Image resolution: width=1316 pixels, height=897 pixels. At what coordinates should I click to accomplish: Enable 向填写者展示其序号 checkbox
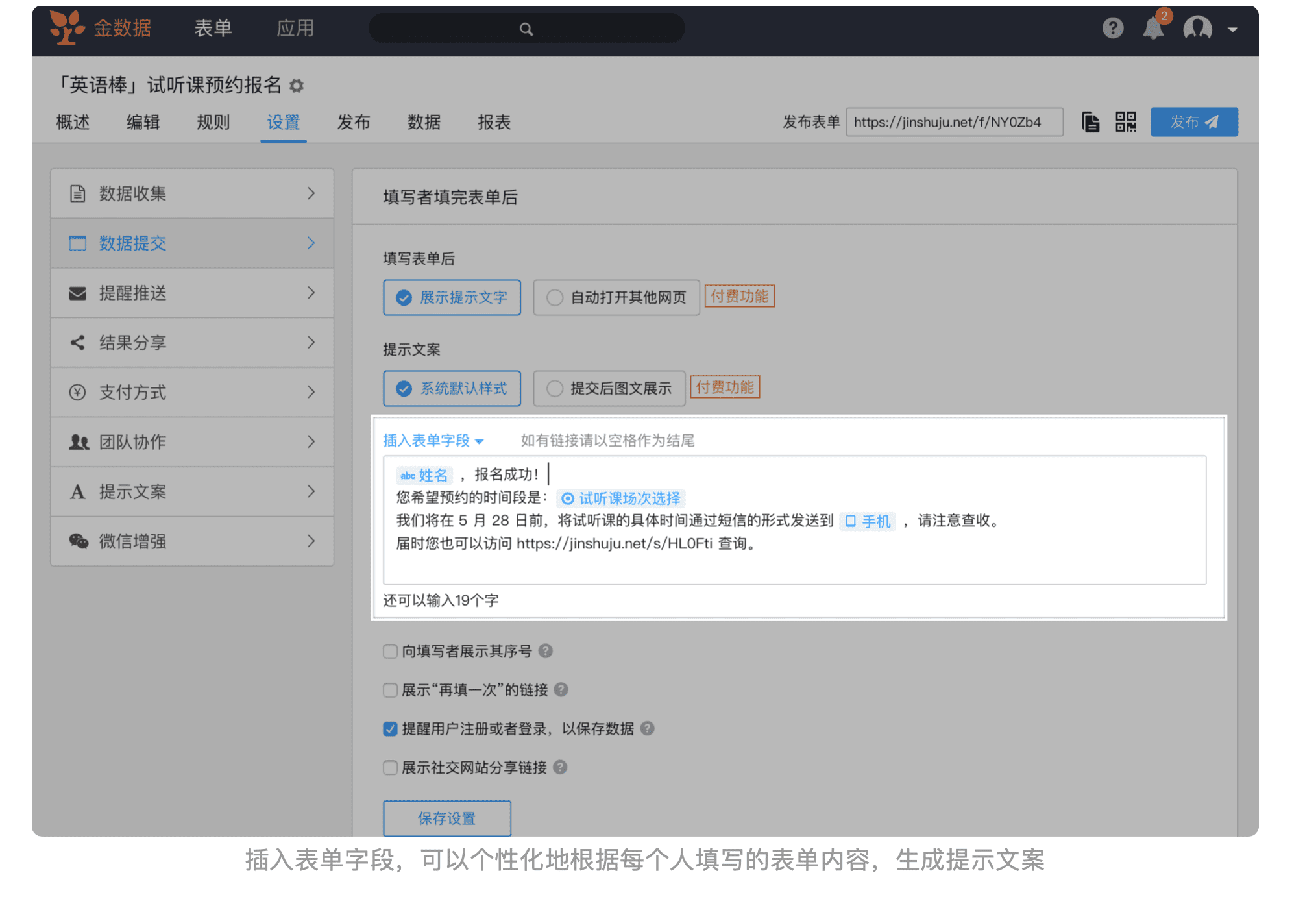pos(390,651)
